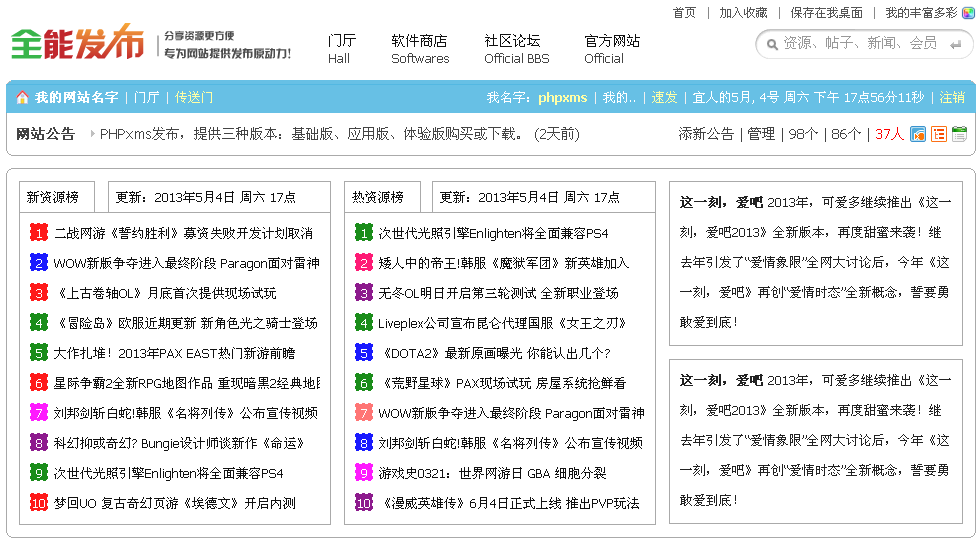Viewport: 979px width, 541px height.
Task: Click the magnifier icon in search box
Action: coord(771,44)
